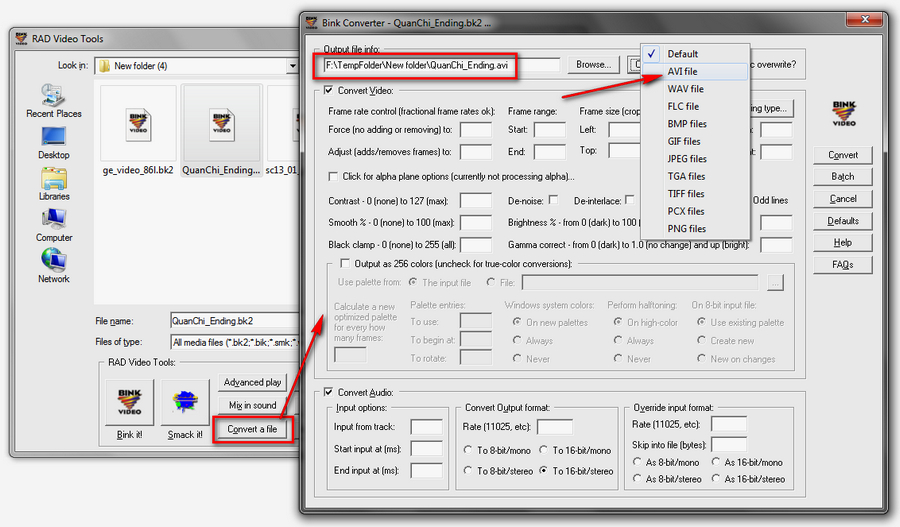900x527 pixels.
Task: Click the Mix in sound button
Action: [253, 405]
